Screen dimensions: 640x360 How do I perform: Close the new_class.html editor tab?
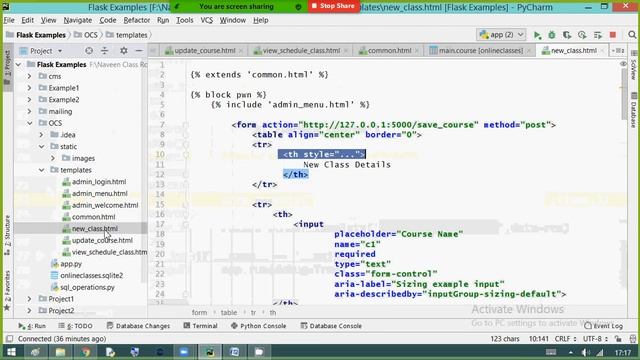[602, 51]
